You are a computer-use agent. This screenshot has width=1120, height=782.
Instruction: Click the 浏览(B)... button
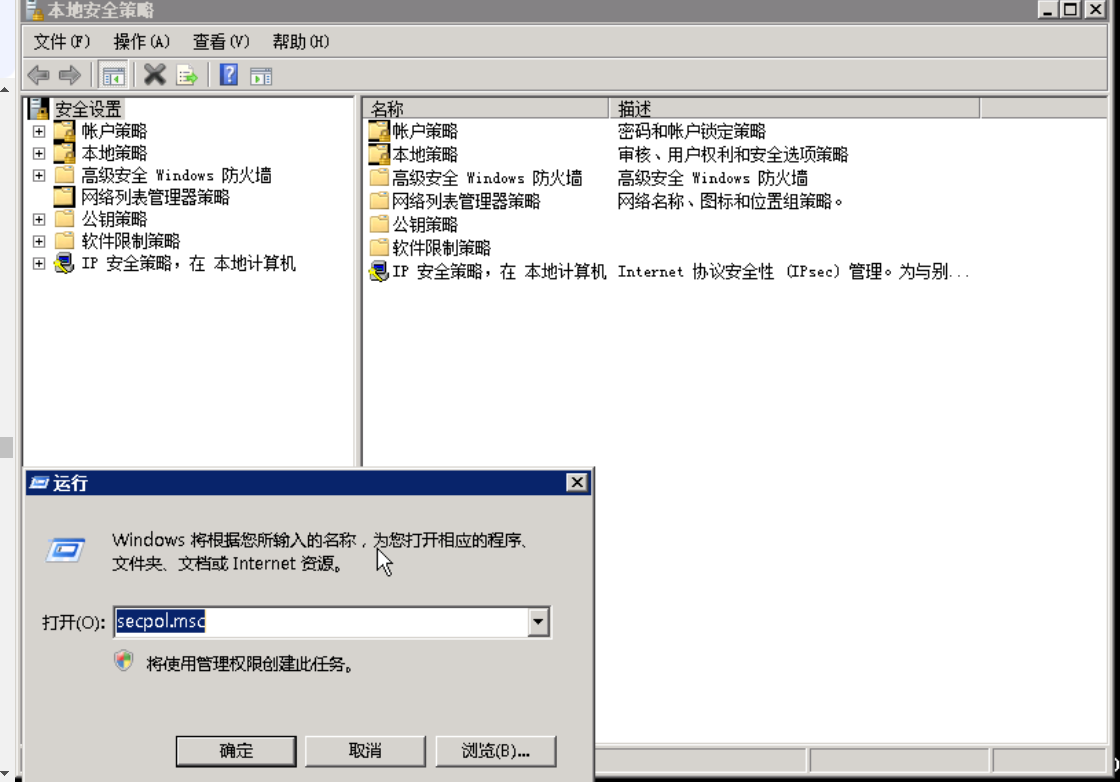(495, 751)
